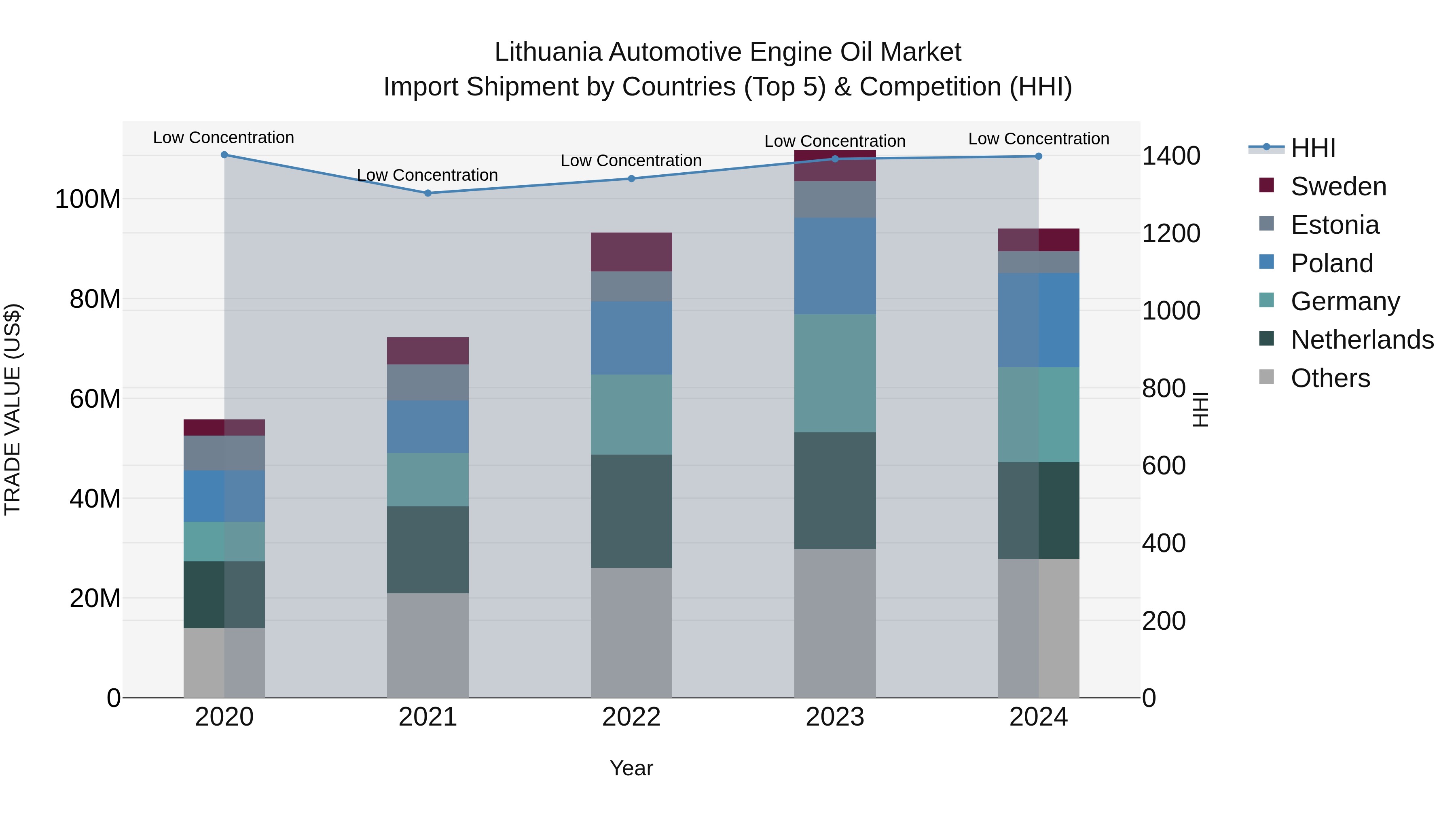Viewport: 1456px width, 819px height.
Task: Click the 2022 x-axis year label
Action: click(631, 717)
